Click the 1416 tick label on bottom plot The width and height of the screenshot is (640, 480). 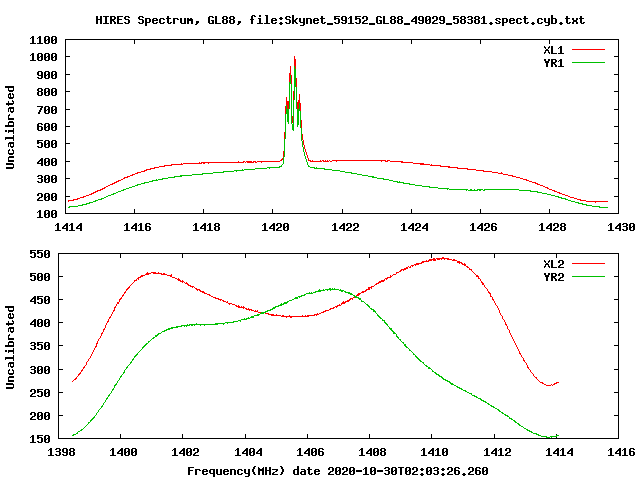click(x=621, y=452)
